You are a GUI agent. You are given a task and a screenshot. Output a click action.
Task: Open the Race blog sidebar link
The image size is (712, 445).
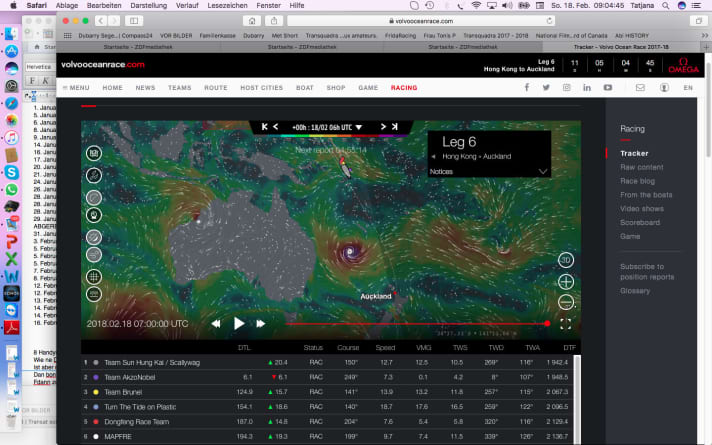(x=638, y=181)
